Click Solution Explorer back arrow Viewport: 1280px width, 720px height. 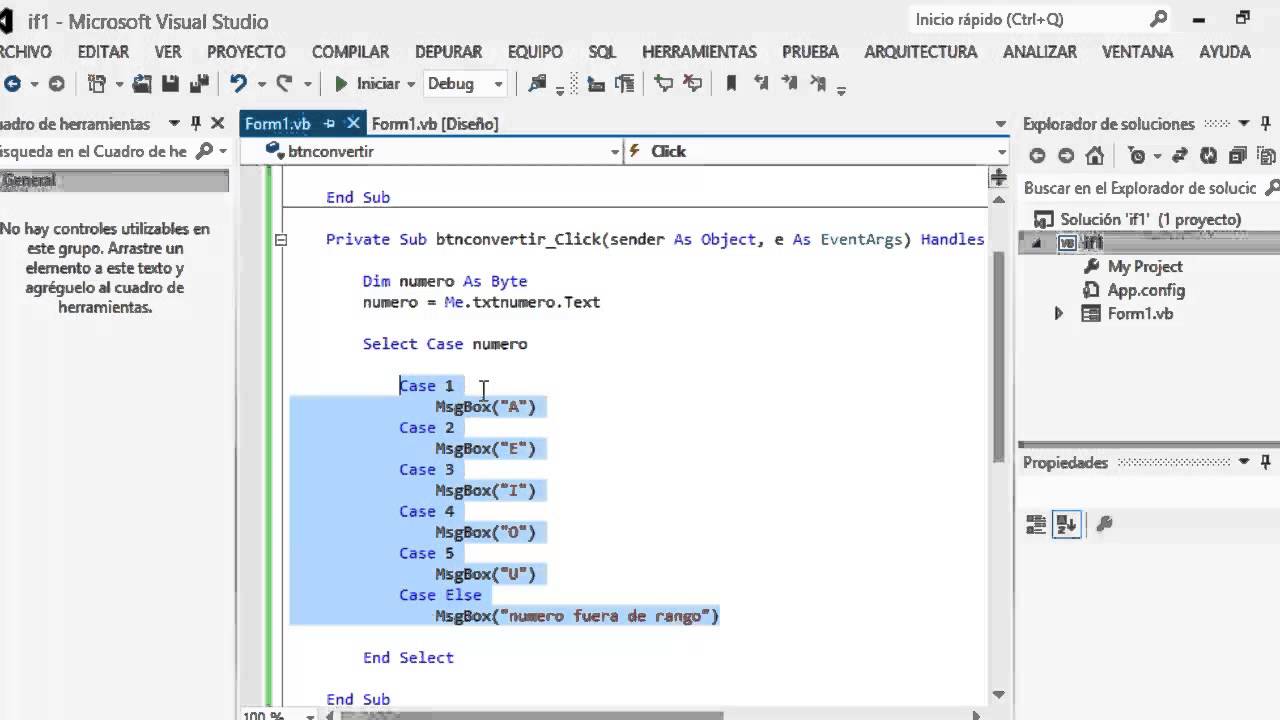(1037, 155)
